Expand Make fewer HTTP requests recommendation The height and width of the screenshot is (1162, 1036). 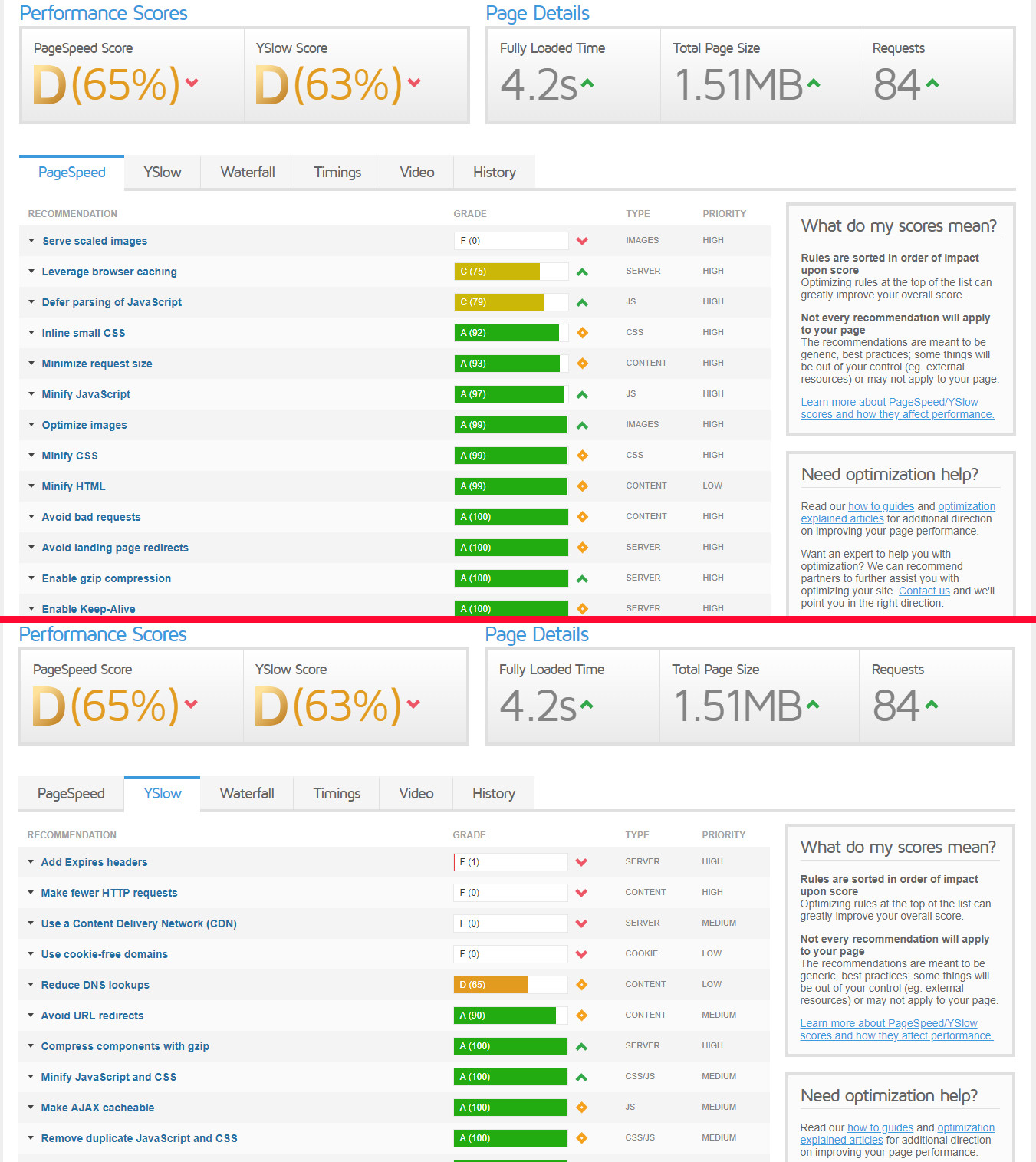coord(109,893)
